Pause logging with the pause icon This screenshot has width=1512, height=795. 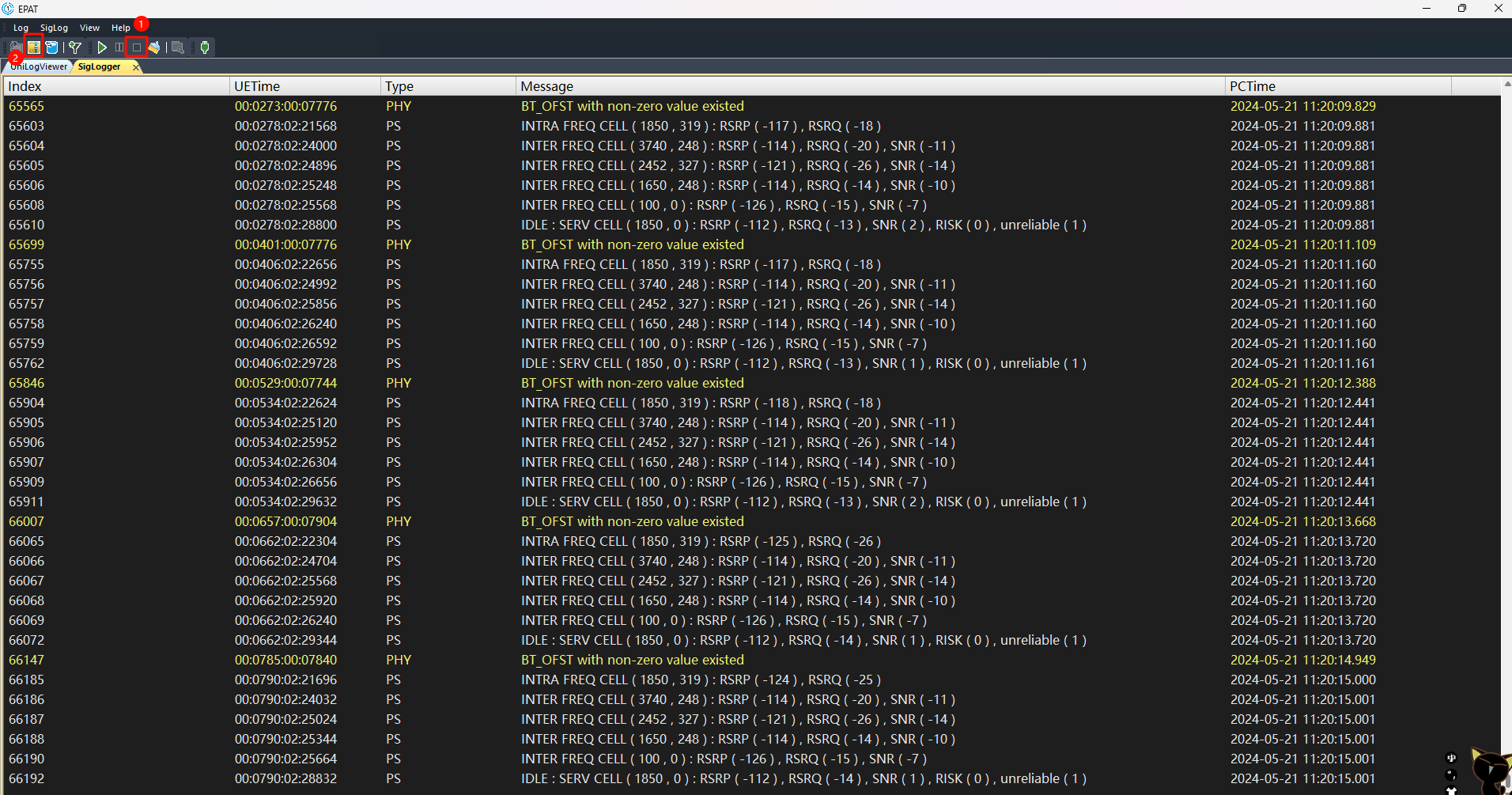click(x=119, y=47)
